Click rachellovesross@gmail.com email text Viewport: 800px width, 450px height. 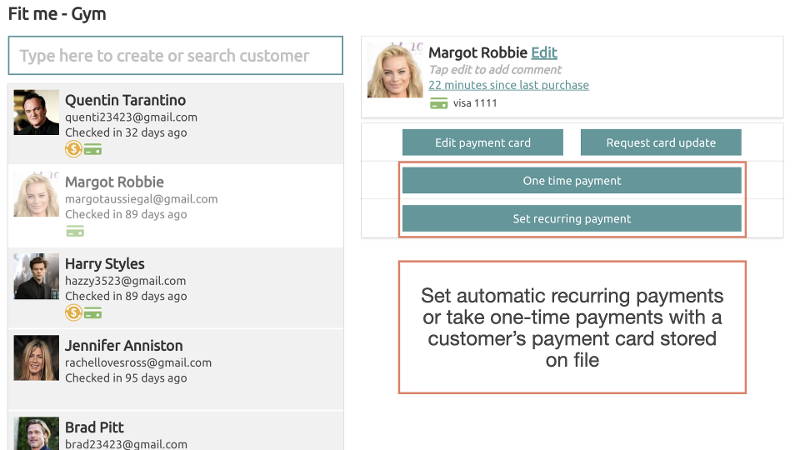point(138,363)
